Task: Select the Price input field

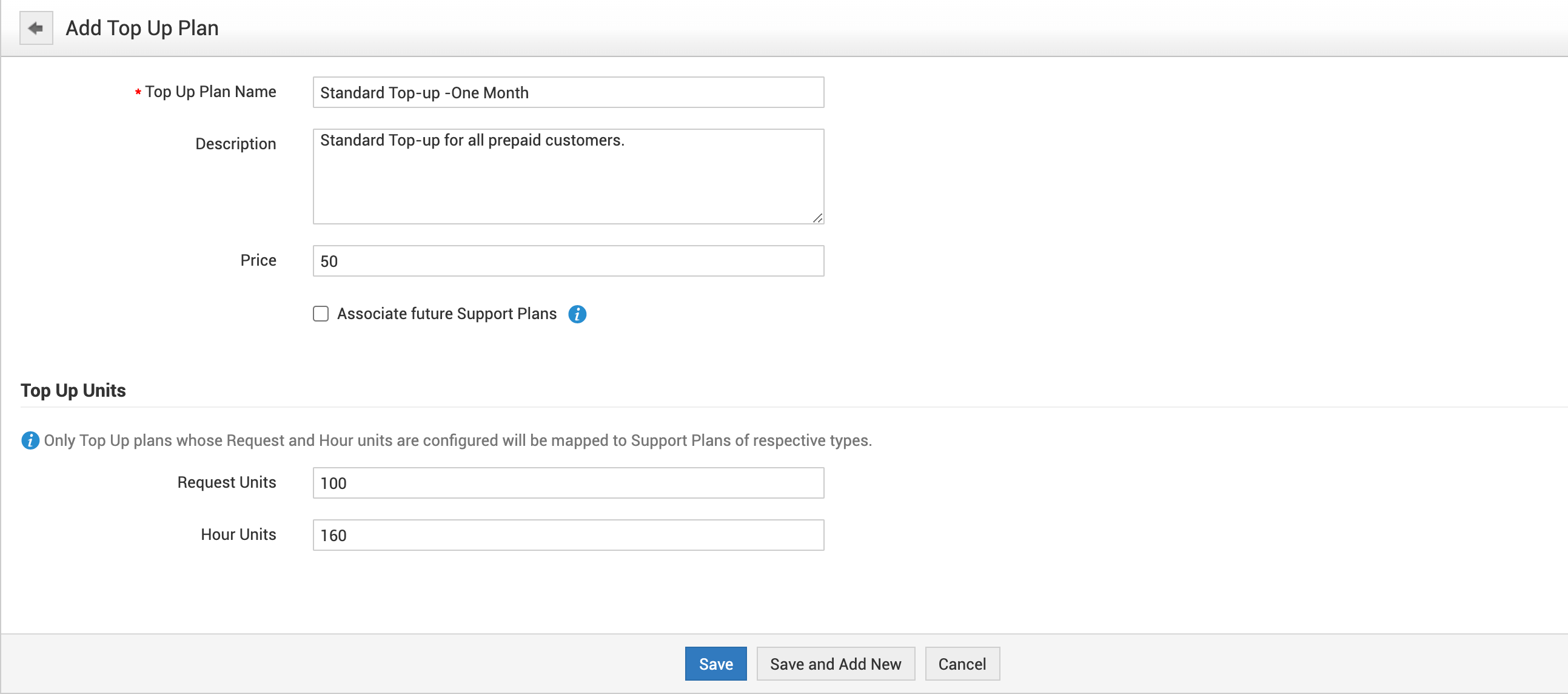Action: click(568, 261)
